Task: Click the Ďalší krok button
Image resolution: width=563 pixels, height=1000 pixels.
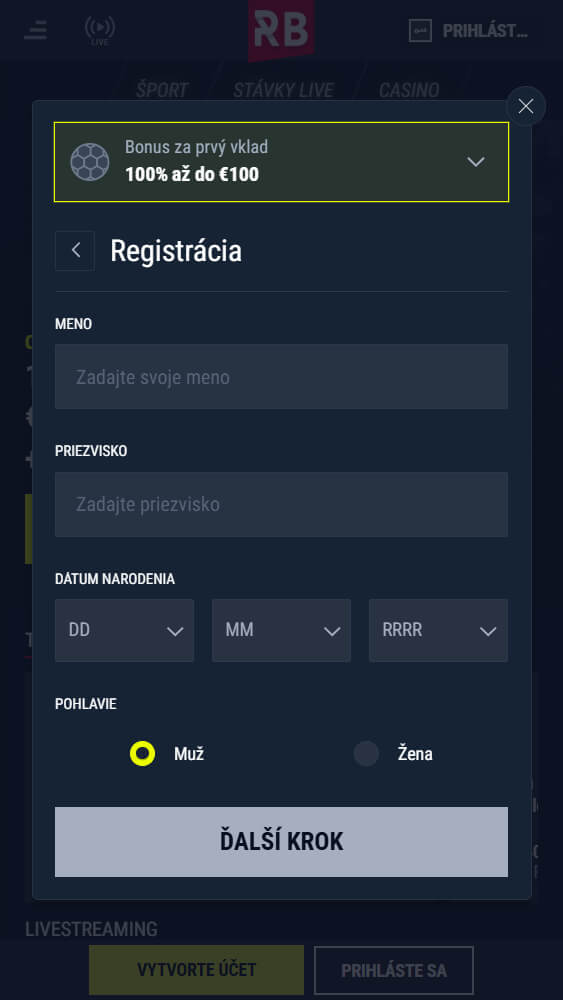Action: [x=281, y=842]
